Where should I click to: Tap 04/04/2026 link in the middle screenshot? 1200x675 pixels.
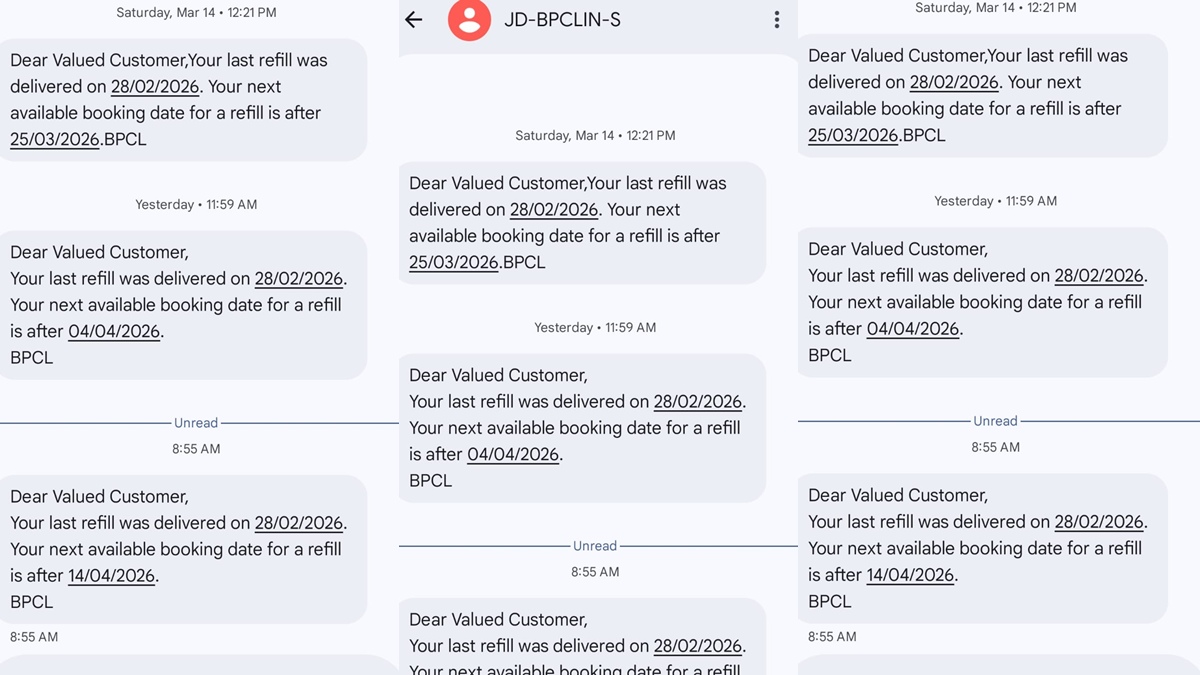point(513,455)
